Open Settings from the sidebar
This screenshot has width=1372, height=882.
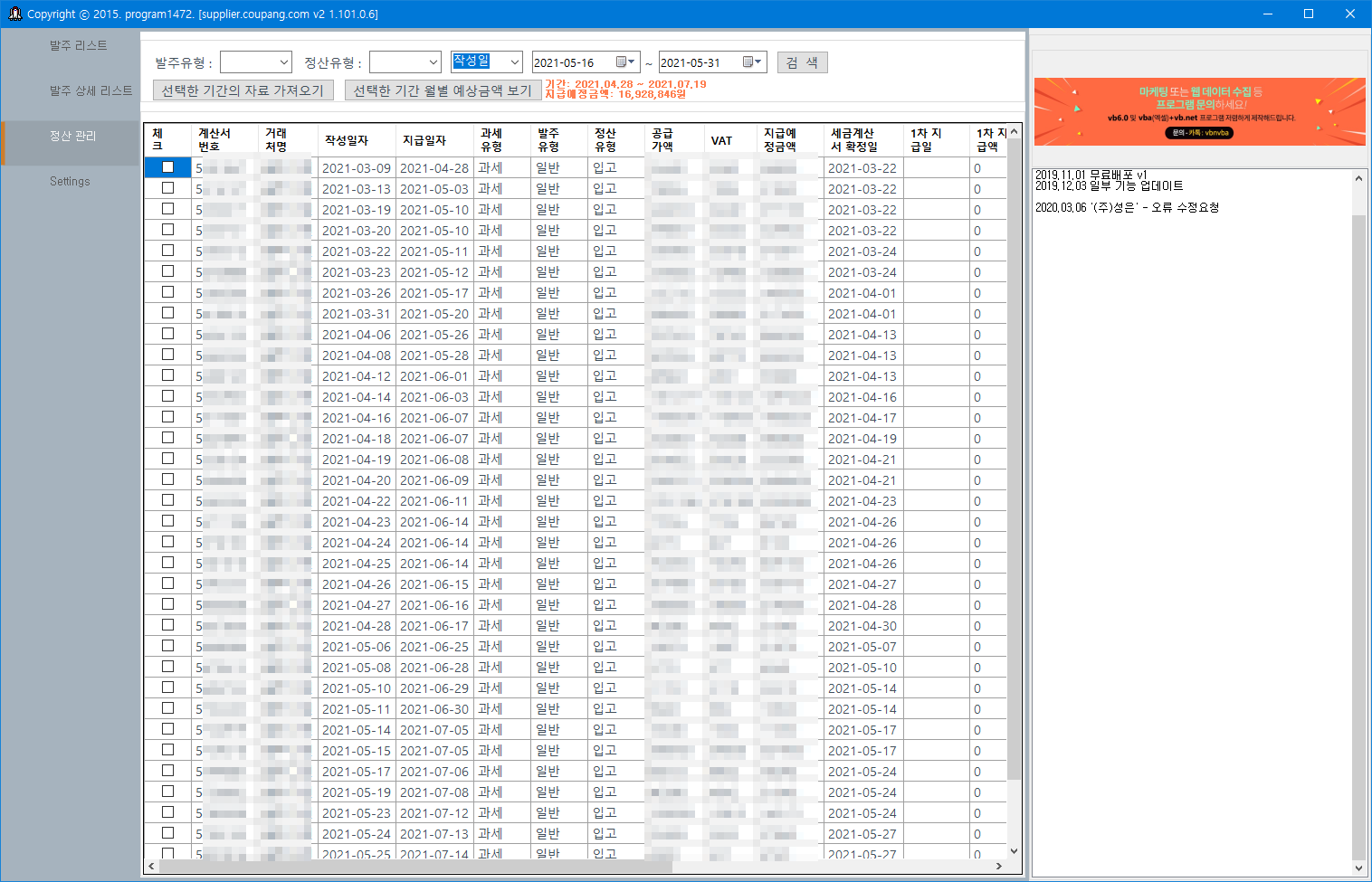[70, 181]
